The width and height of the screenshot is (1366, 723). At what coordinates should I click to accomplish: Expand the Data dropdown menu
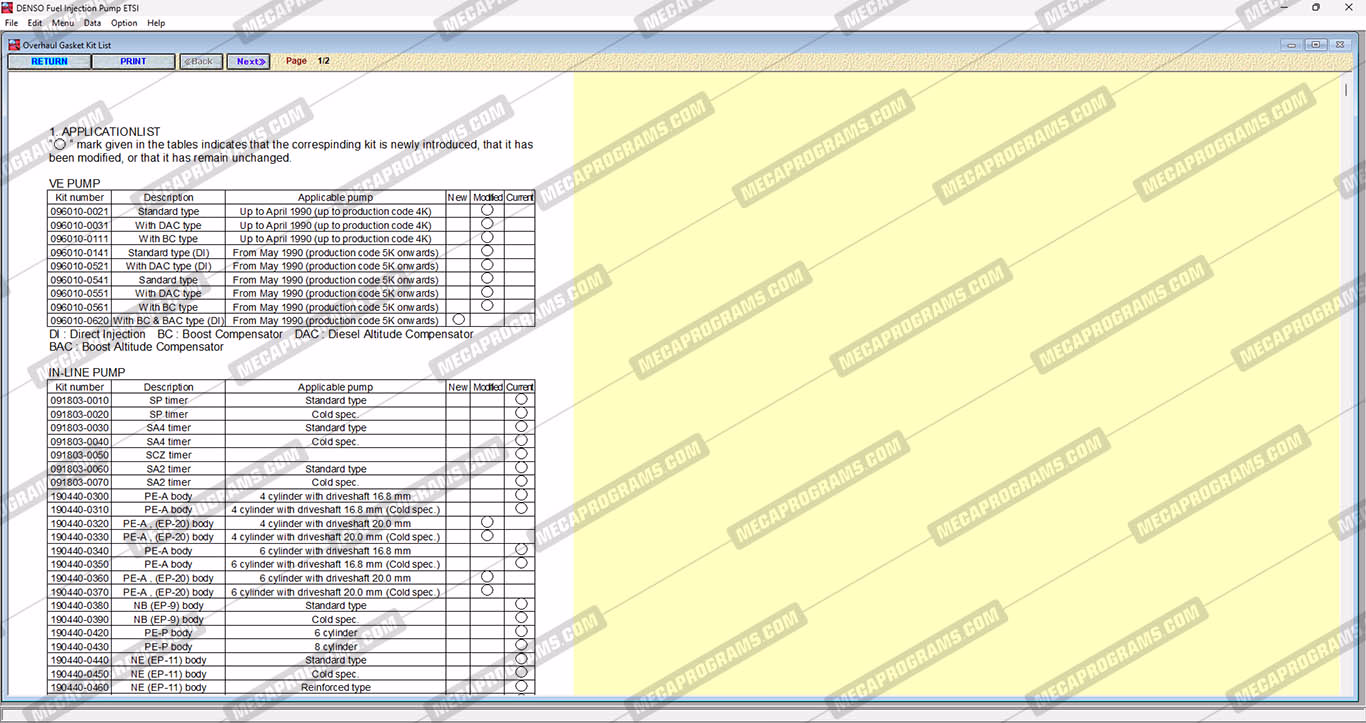pos(92,23)
